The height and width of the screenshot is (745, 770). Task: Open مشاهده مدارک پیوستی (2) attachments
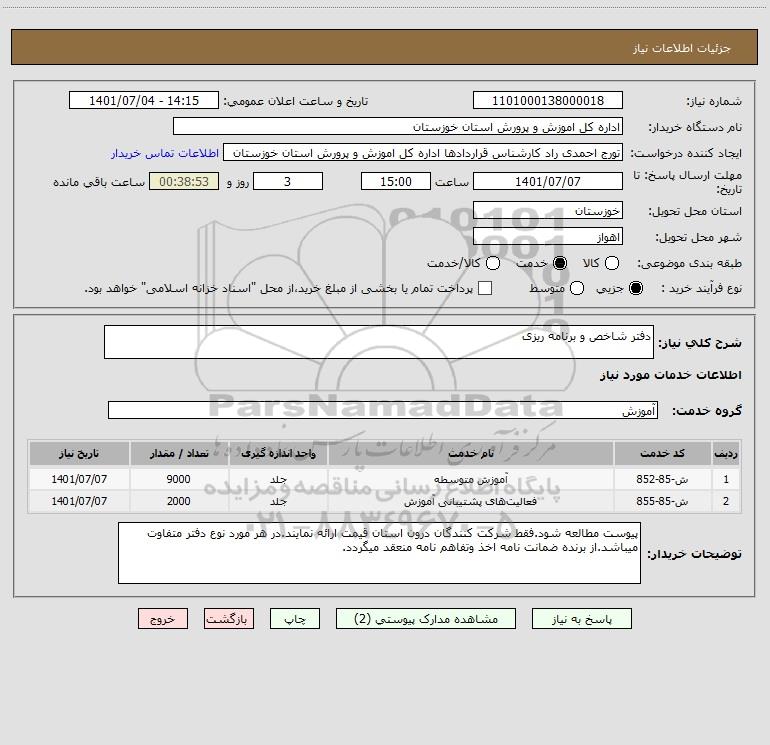click(x=426, y=619)
